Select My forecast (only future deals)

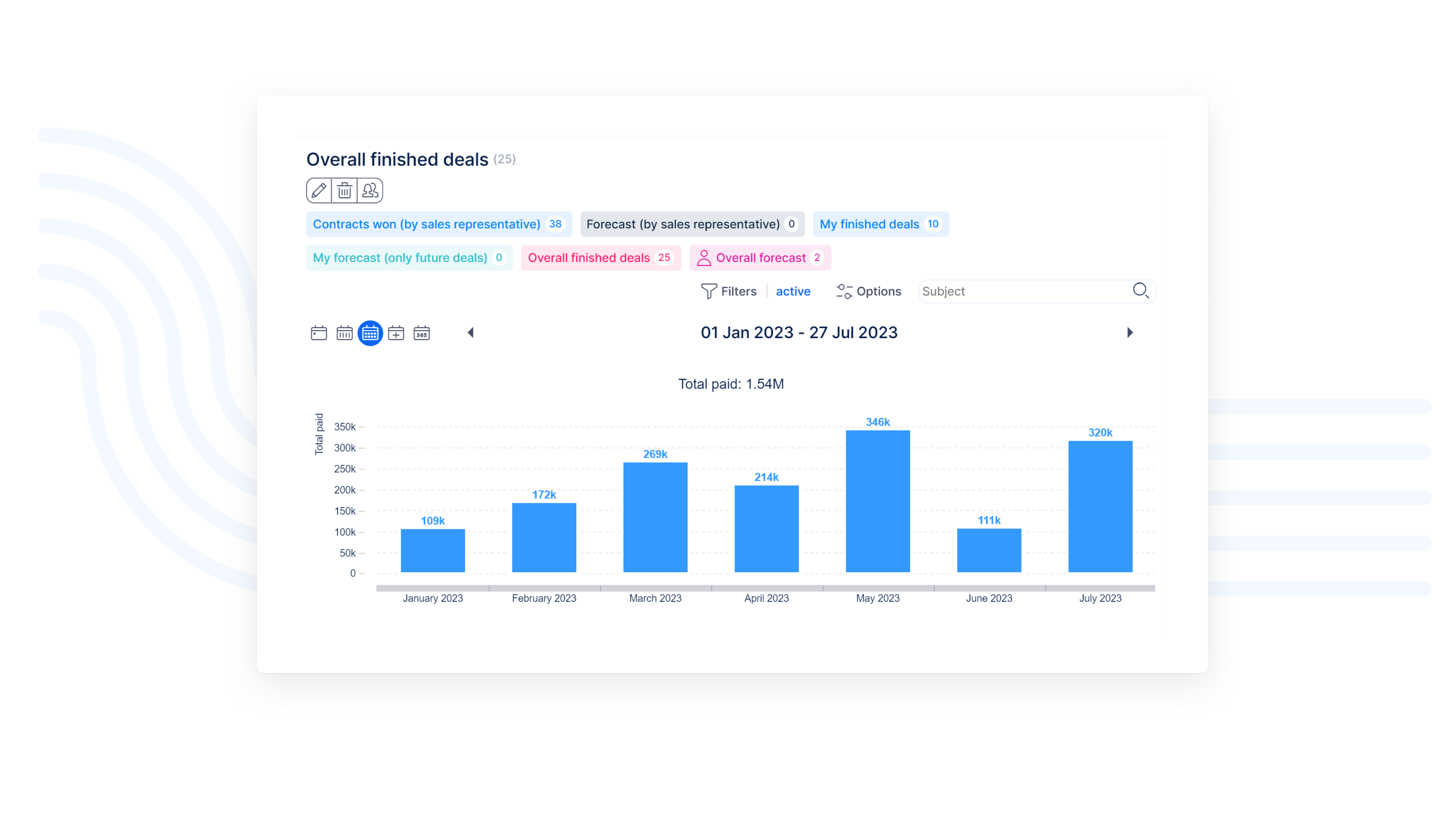409,258
